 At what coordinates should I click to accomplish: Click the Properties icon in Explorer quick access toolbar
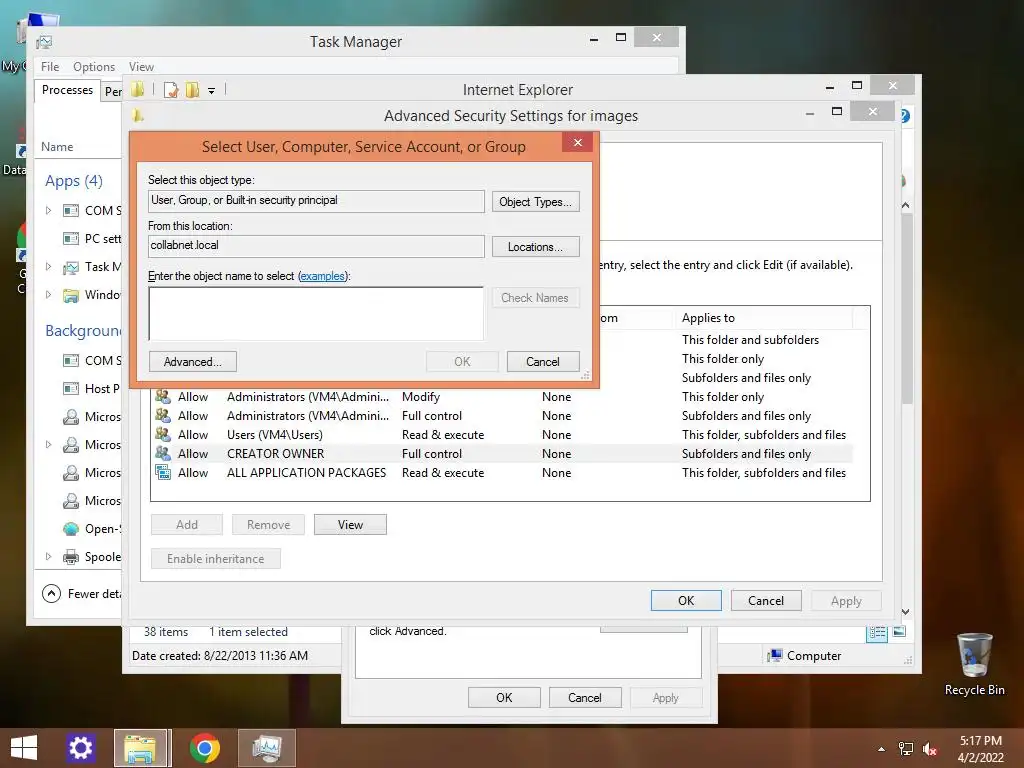click(171, 89)
